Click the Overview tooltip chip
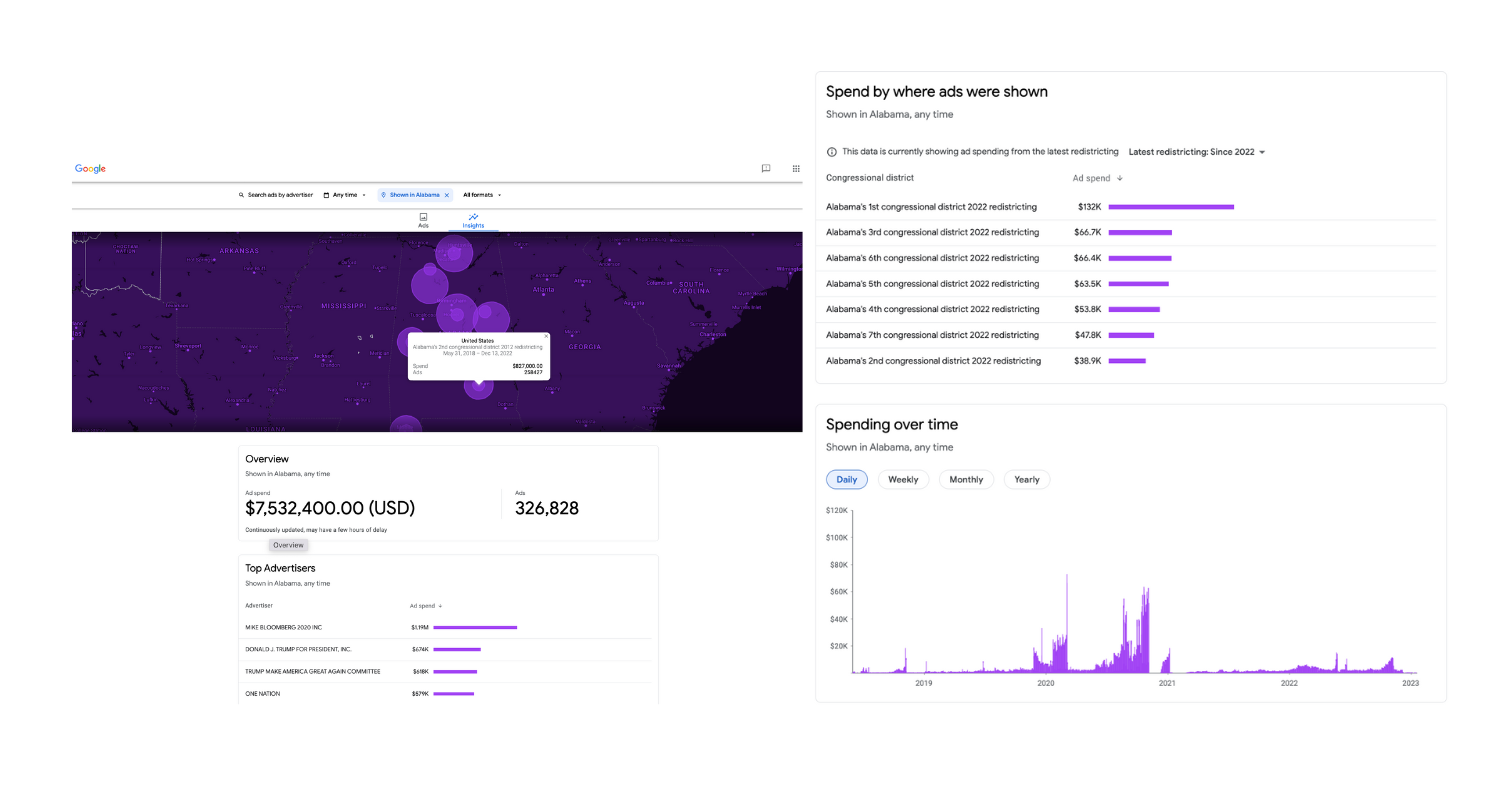This screenshot has height=800, width=1500. pos(288,545)
